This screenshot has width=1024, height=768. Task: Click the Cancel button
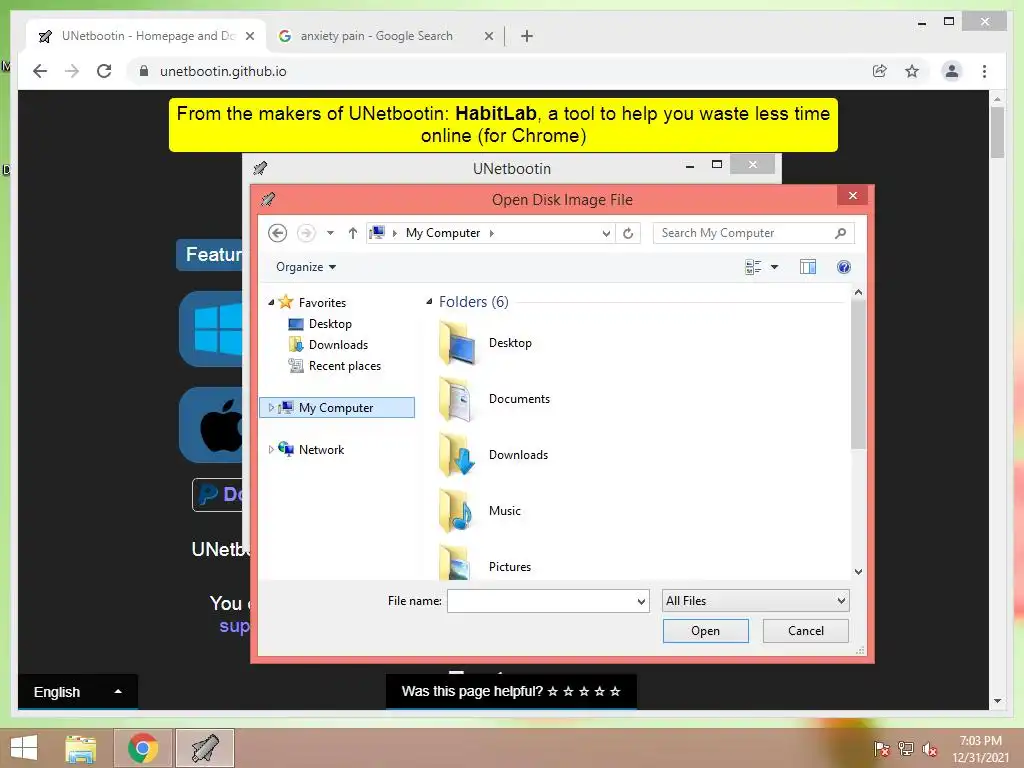(806, 631)
